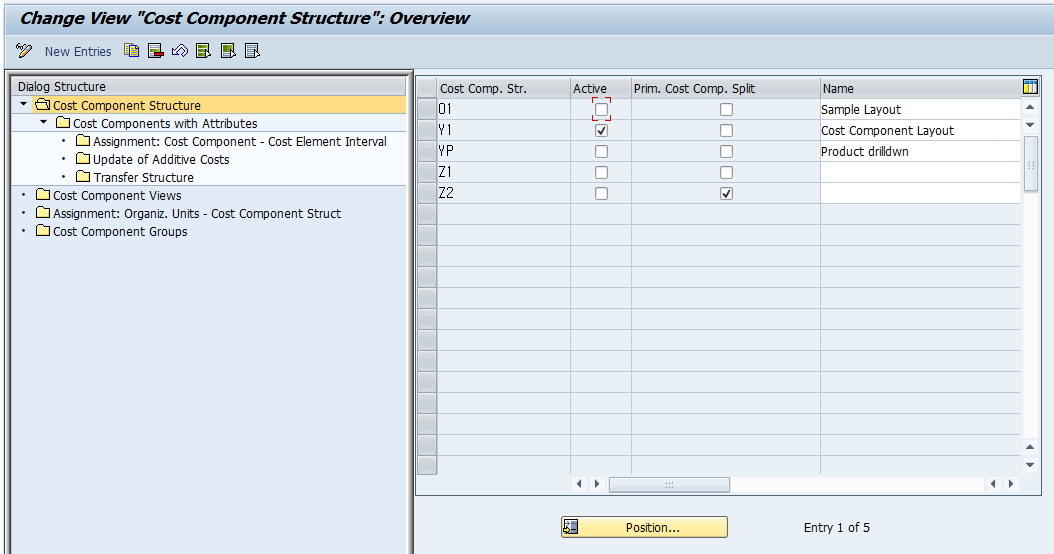1054x554 pixels.
Task: Click the Dialog Structure panel header
Action: coord(209,87)
